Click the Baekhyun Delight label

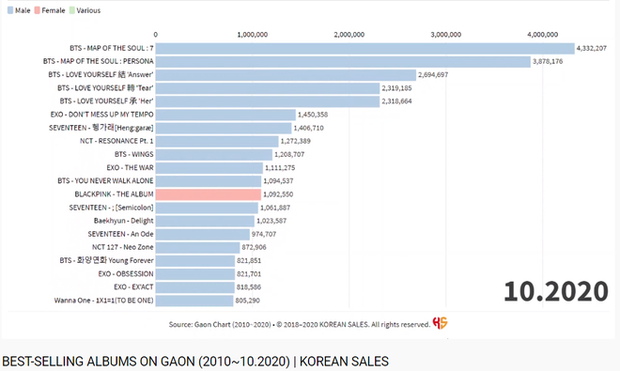[x=123, y=221]
